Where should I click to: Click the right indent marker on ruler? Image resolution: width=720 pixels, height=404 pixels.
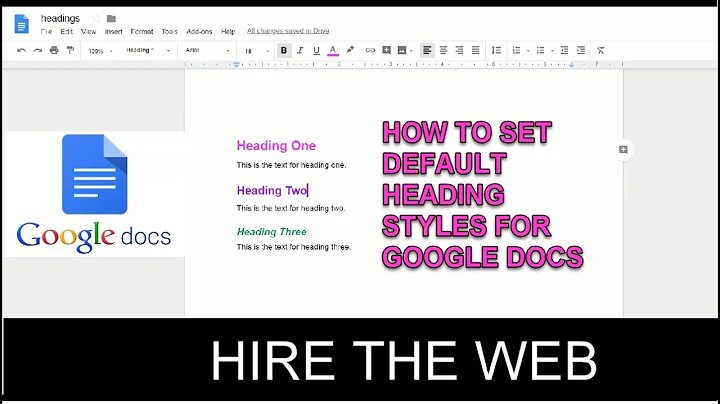tap(571, 65)
